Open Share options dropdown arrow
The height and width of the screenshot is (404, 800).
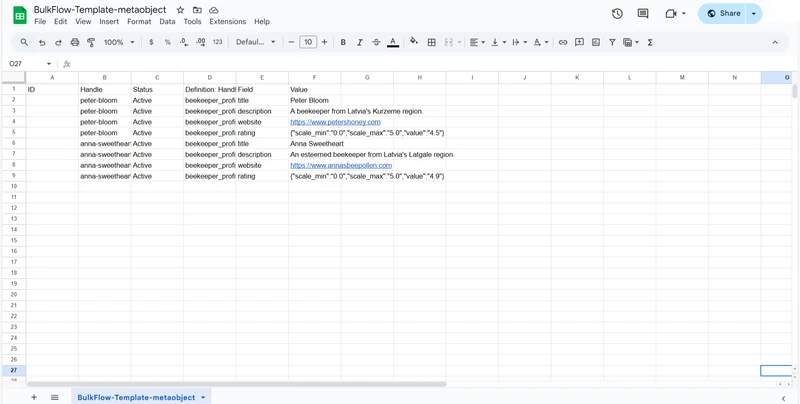coord(754,14)
